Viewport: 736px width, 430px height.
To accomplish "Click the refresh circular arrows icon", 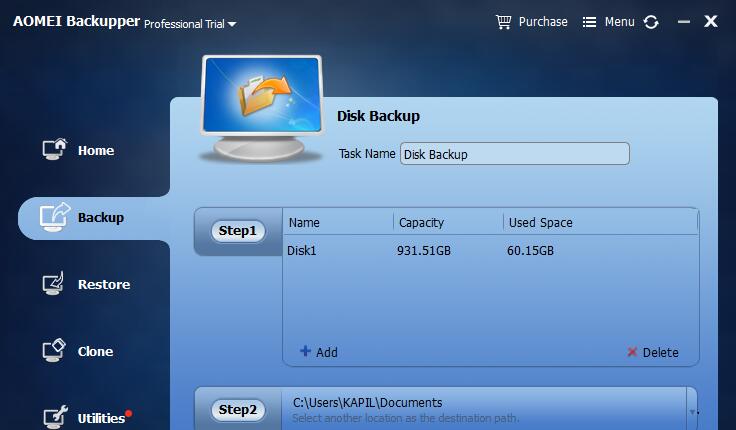I will 651,22.
